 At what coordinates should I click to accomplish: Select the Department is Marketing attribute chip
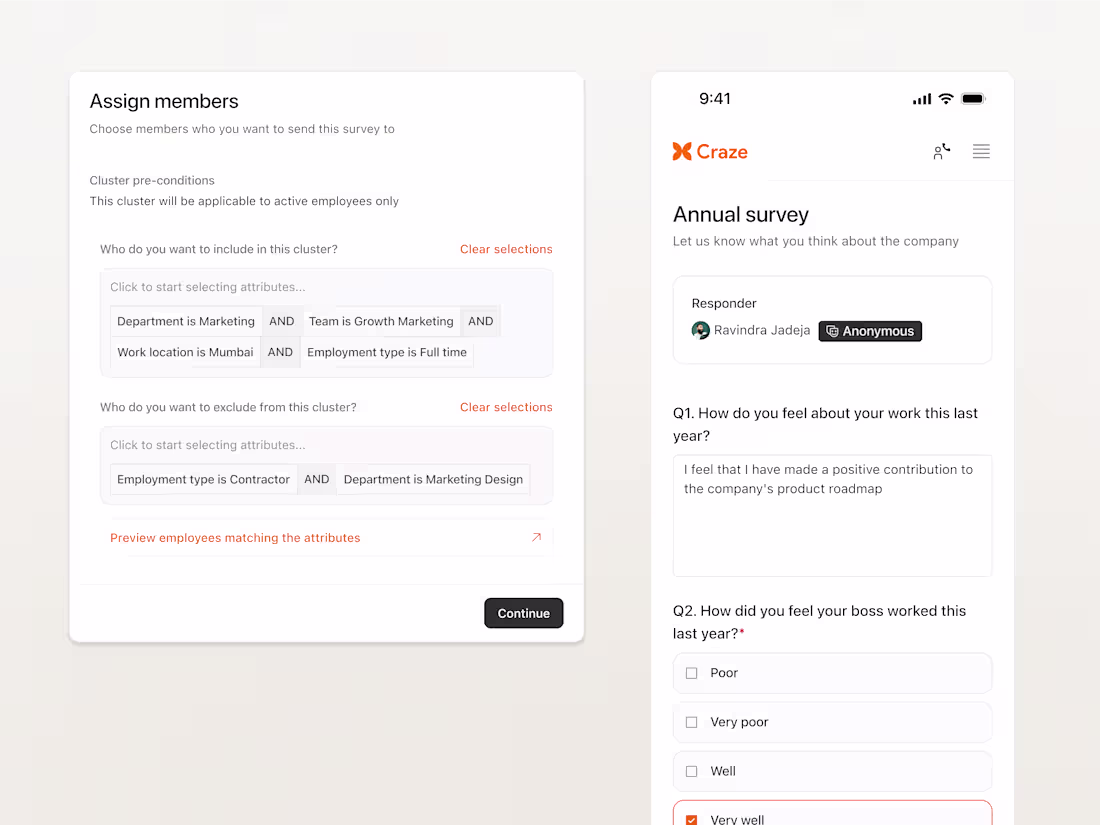click(x=185, y=321)
